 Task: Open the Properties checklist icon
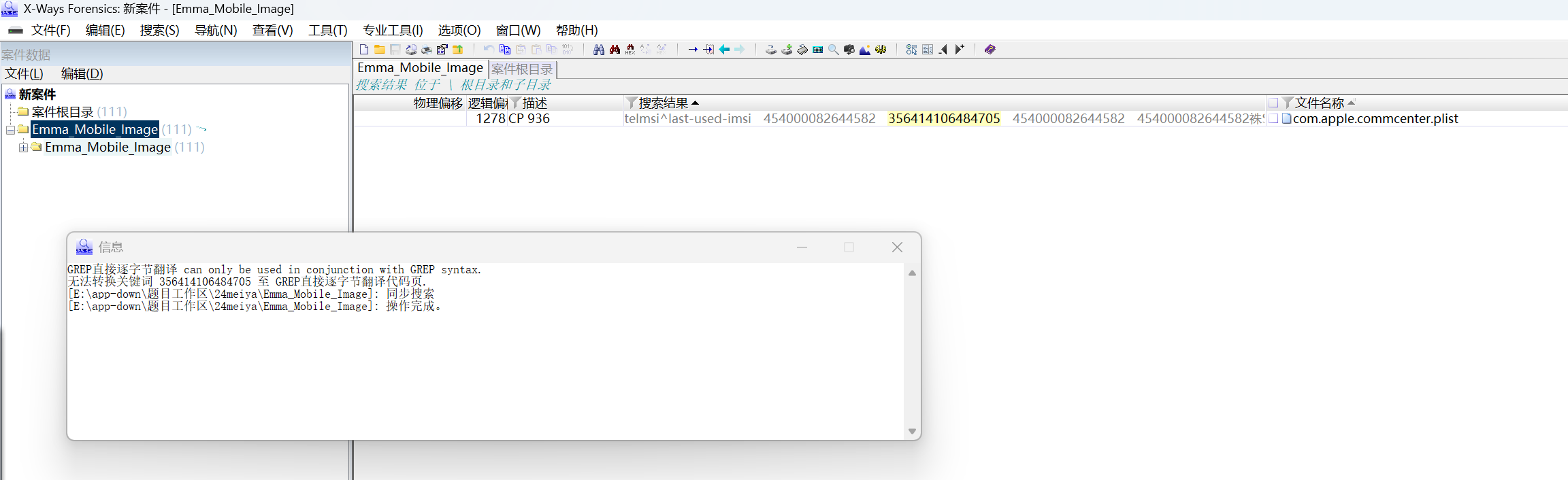pyautogui.click(x=442, y=50)
